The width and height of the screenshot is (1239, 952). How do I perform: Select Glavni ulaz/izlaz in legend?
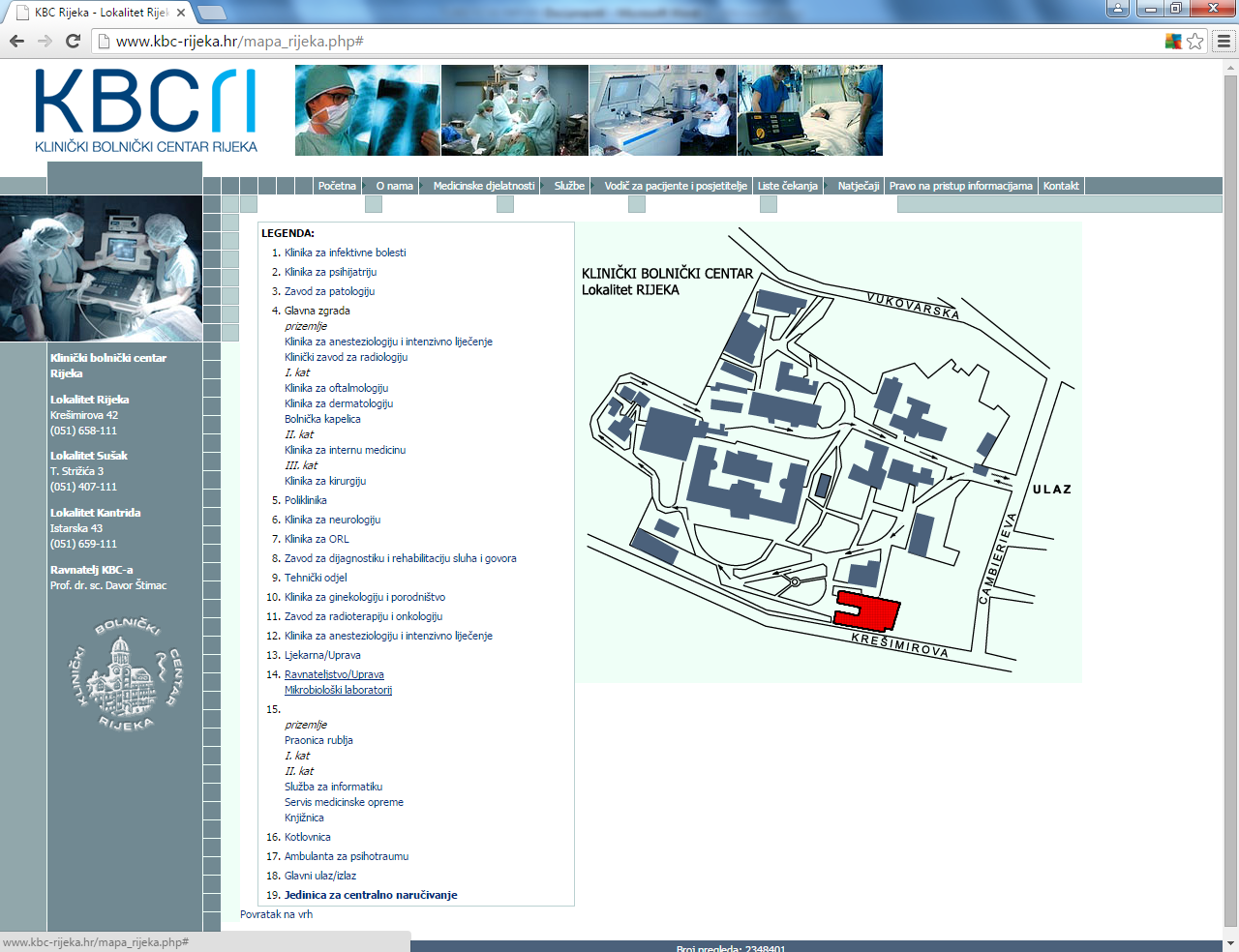pyautogui.click(x=320, y=876)
